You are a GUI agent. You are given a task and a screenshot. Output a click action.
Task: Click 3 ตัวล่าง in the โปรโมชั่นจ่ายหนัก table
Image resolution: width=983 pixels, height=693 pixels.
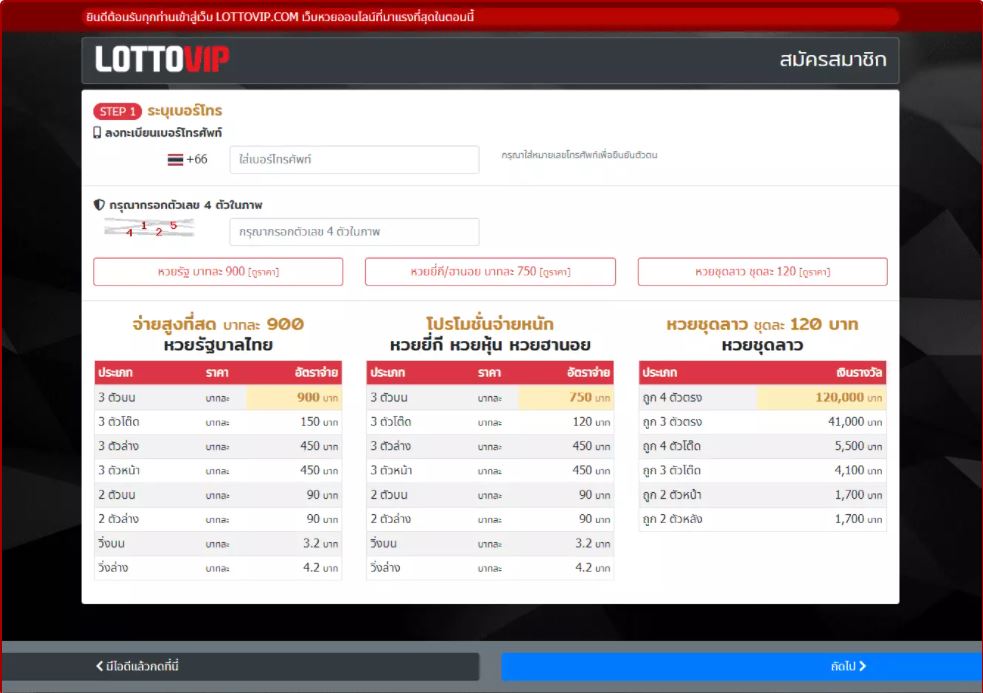point(391,447)
